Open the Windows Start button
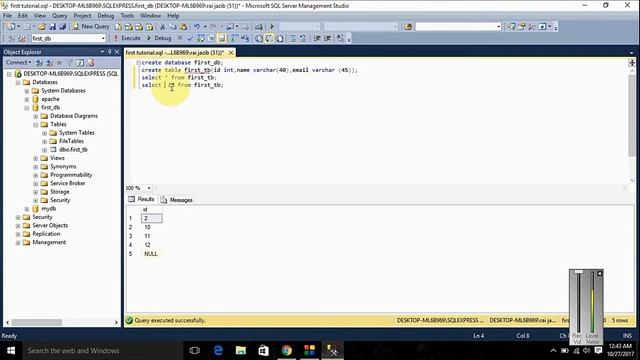The width and height of the screenshot is (640, 360). [11, 351]
